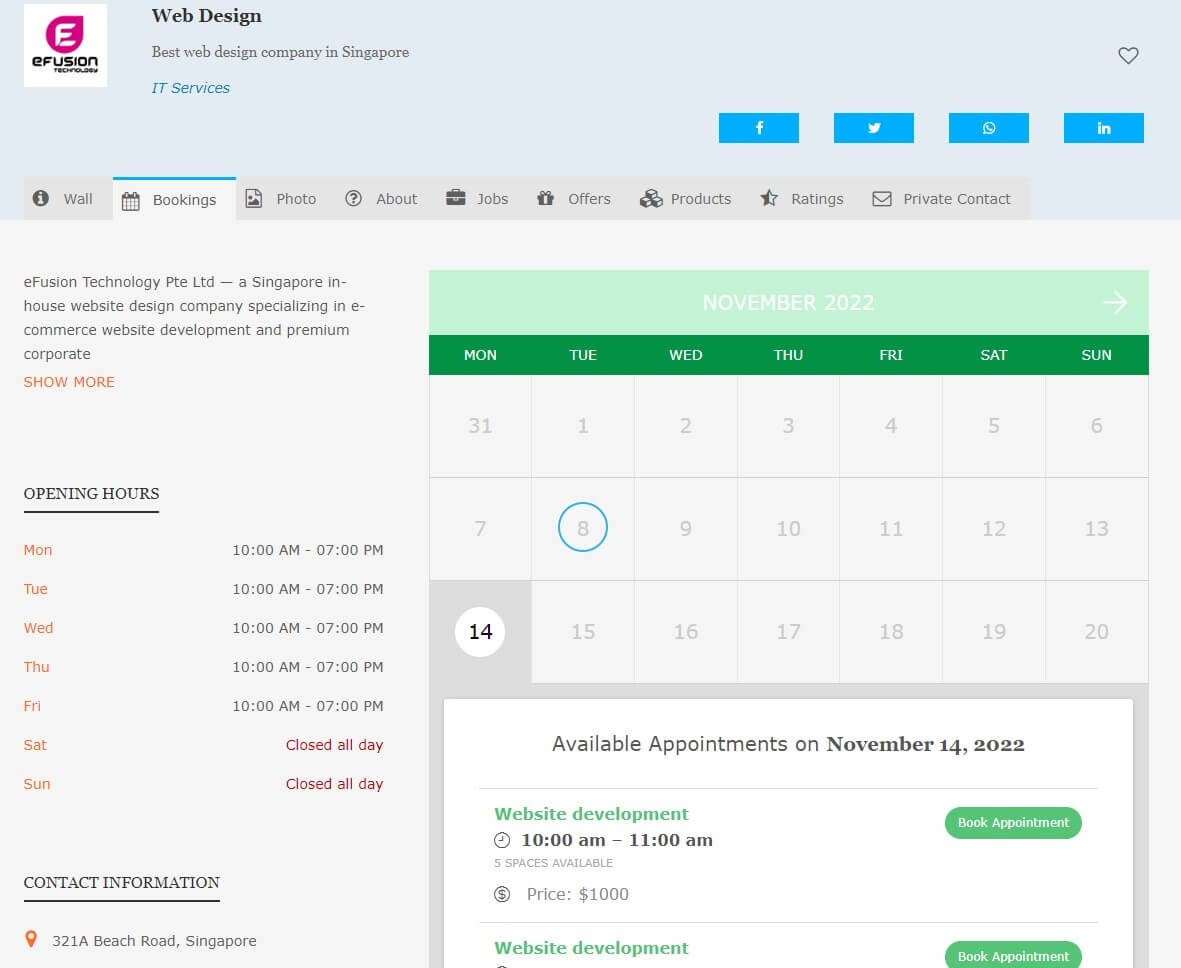The height and width of the screenshot is (968, 1181).
Task: Click the Jobs briefcase icon
Action: coord(456,198)
